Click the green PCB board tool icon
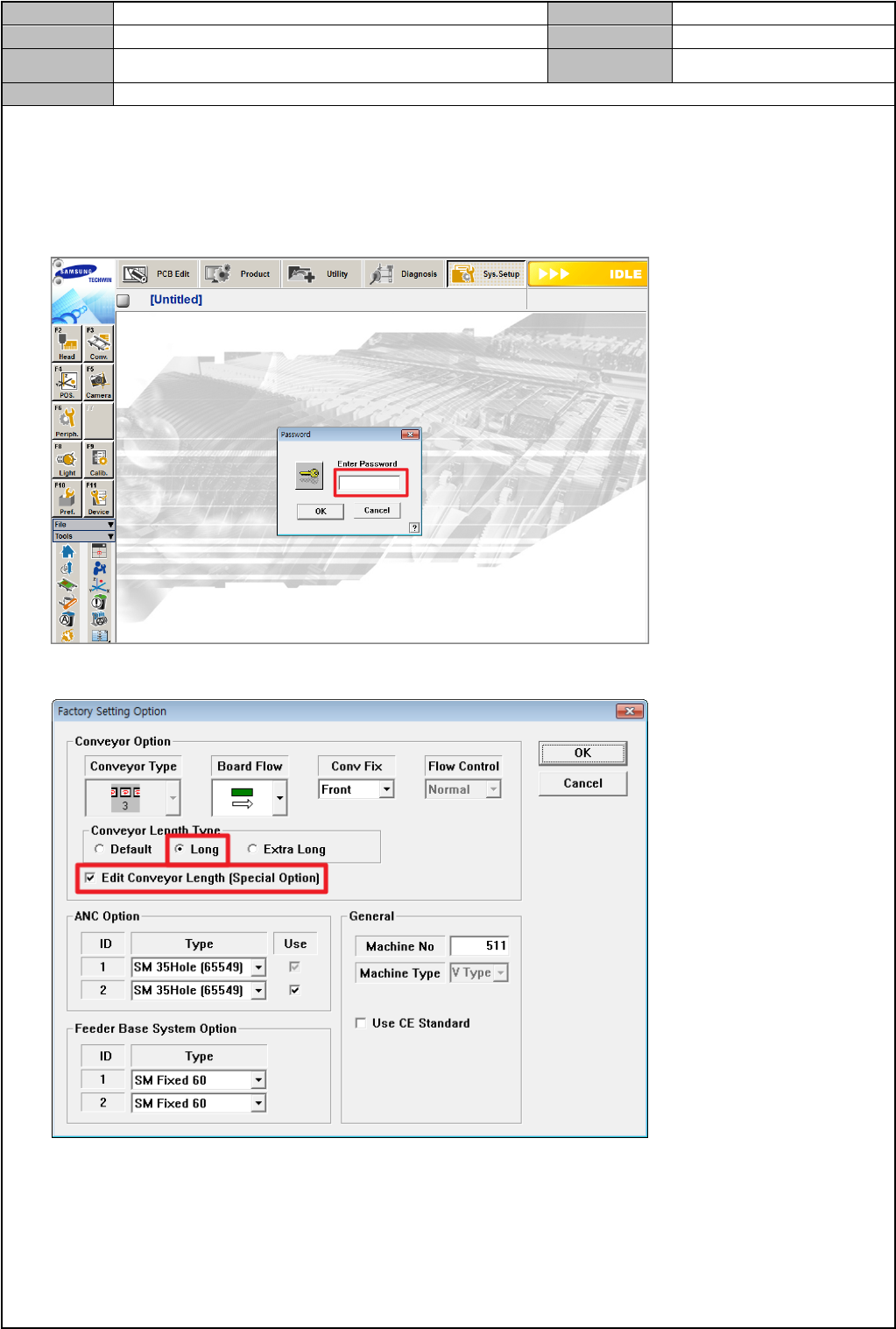Viewport: 896px width, 1329px height. (x=67, y=584)
